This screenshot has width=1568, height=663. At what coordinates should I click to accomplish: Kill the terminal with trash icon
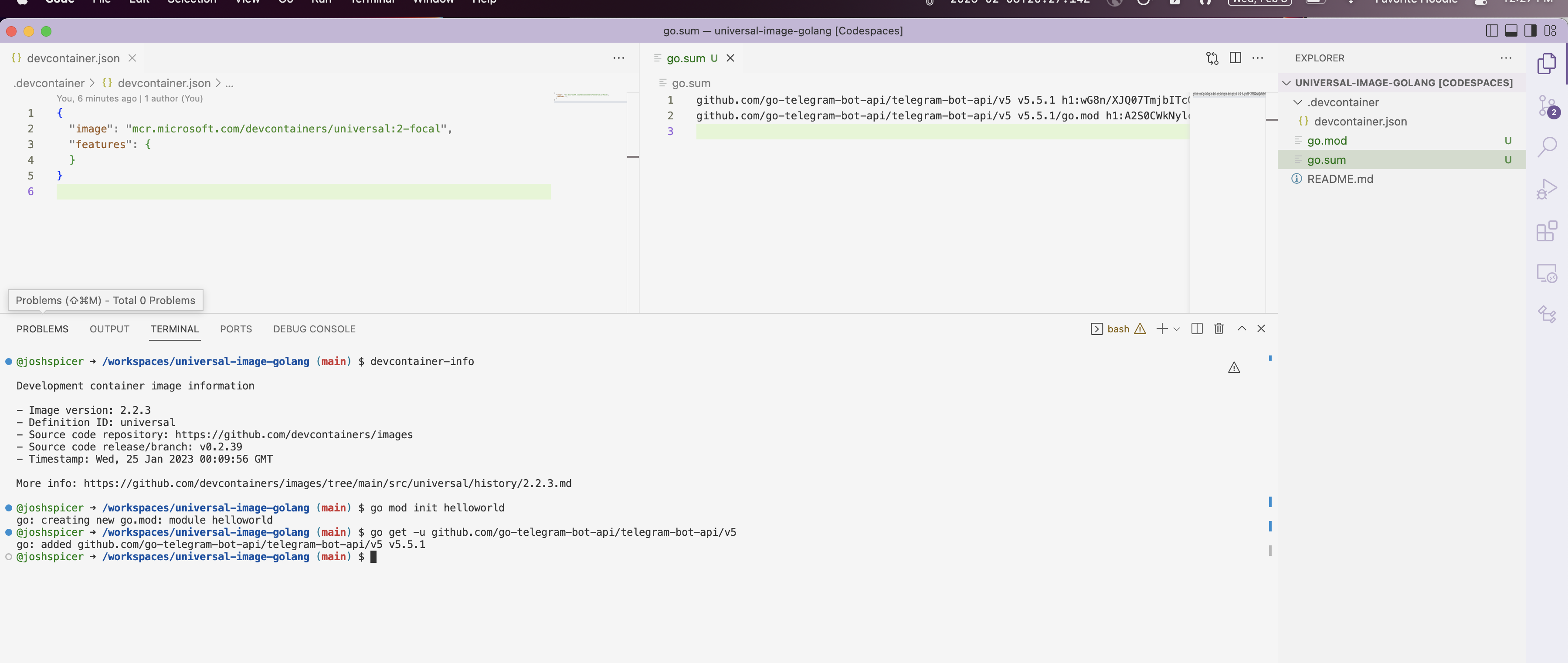pyautogui.click(x=1218, y=328)
